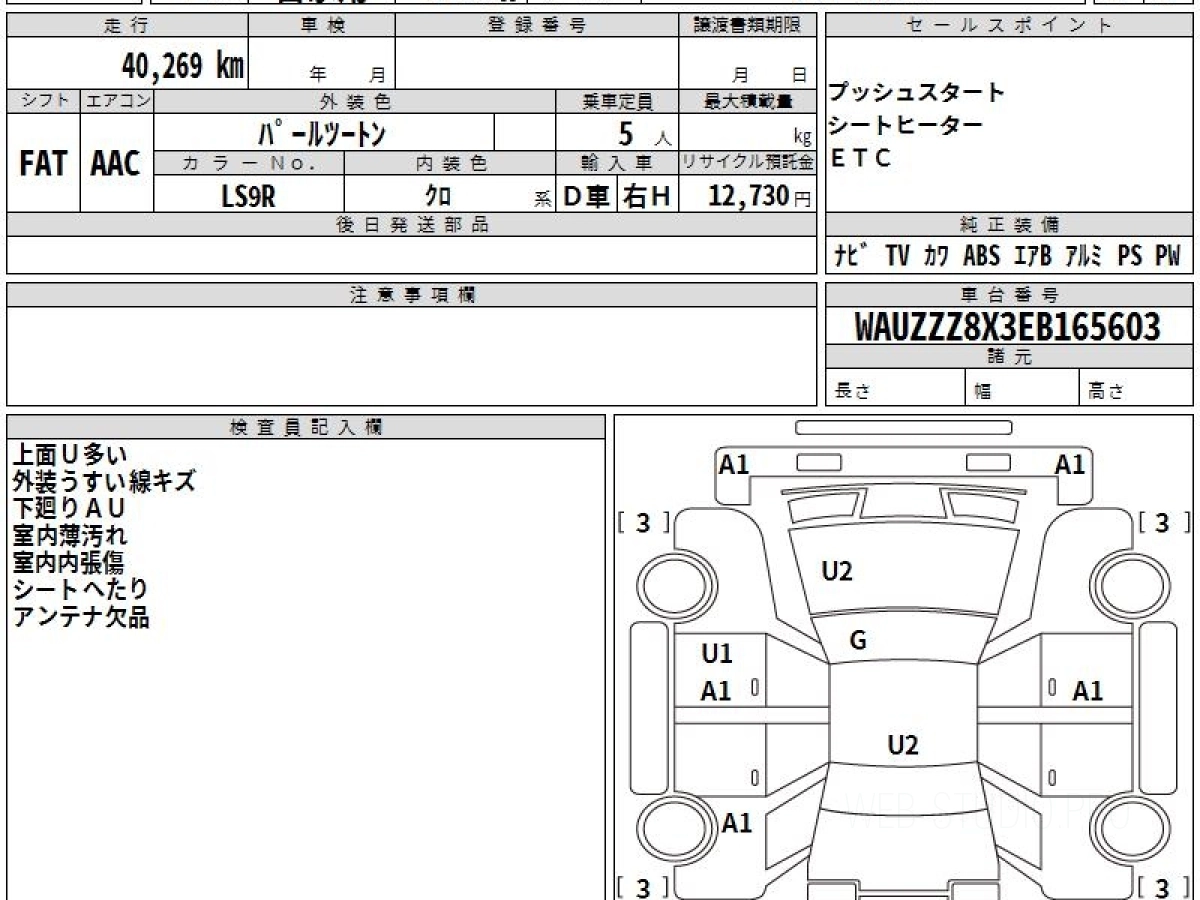The image size is (1200, 900).
Task: Select the パールツートン exterior color value
Action: coord(323,132)
